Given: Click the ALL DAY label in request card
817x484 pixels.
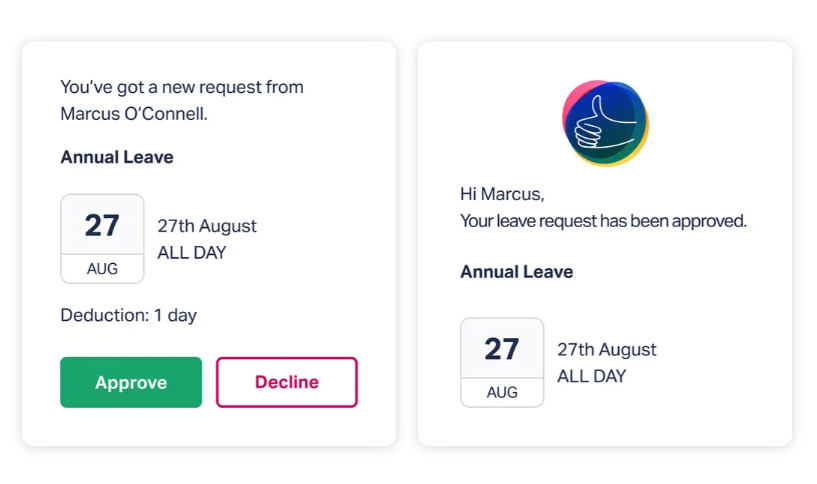Looking at the screenshot, I should point(192,253).
